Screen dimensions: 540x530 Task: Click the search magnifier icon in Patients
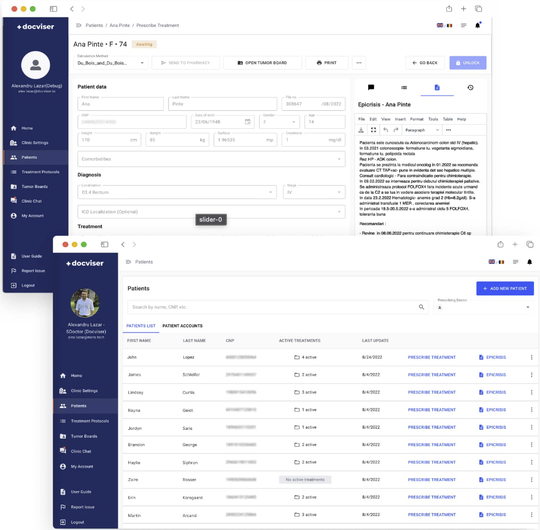421,307
